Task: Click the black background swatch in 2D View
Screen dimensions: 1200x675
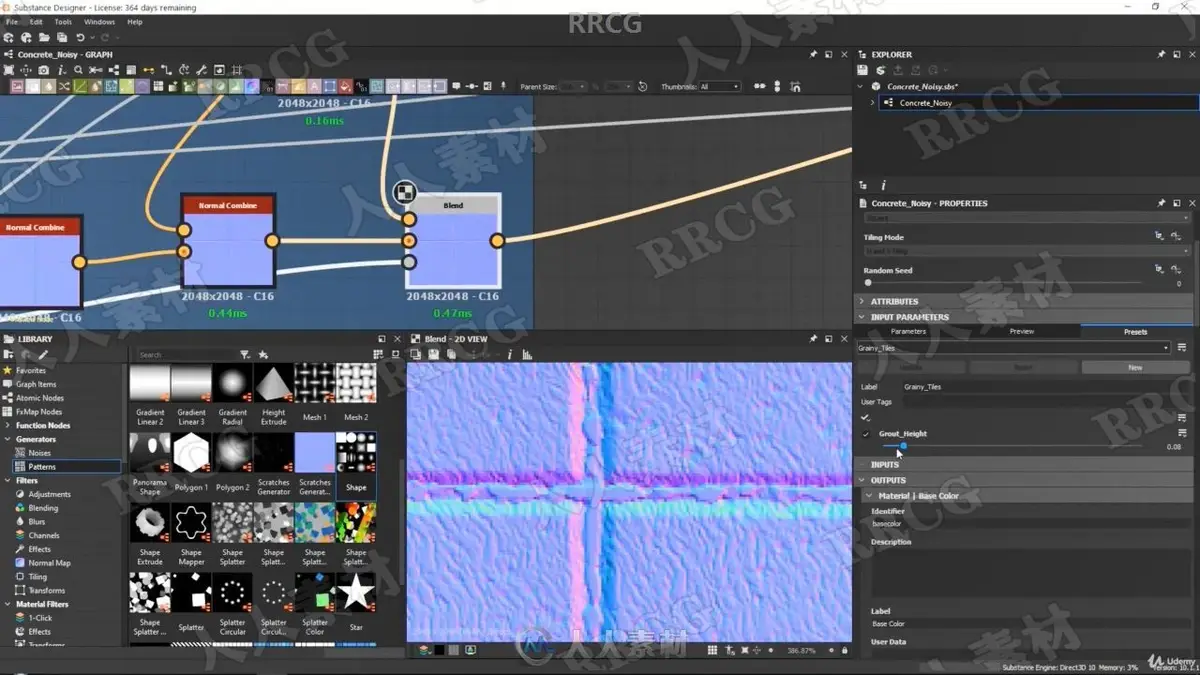Action: pyautogui.click(x=439, y=650)
